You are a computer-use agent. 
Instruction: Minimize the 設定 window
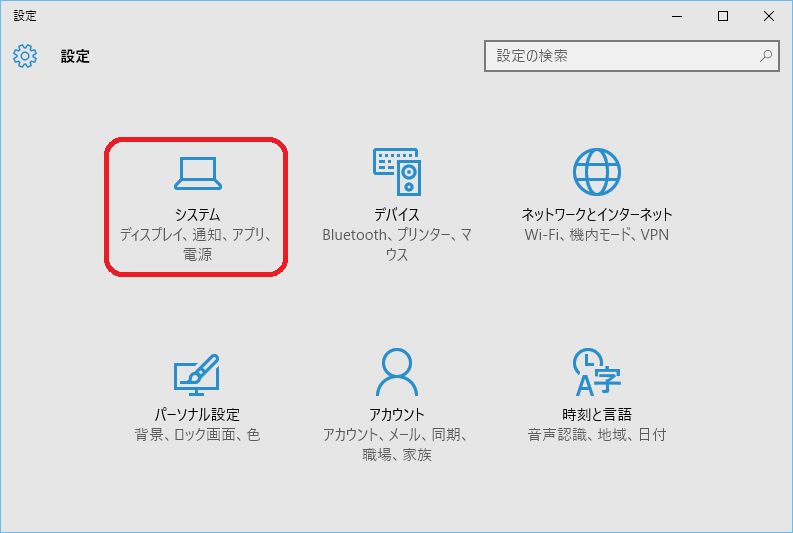[x=677, y=16]
